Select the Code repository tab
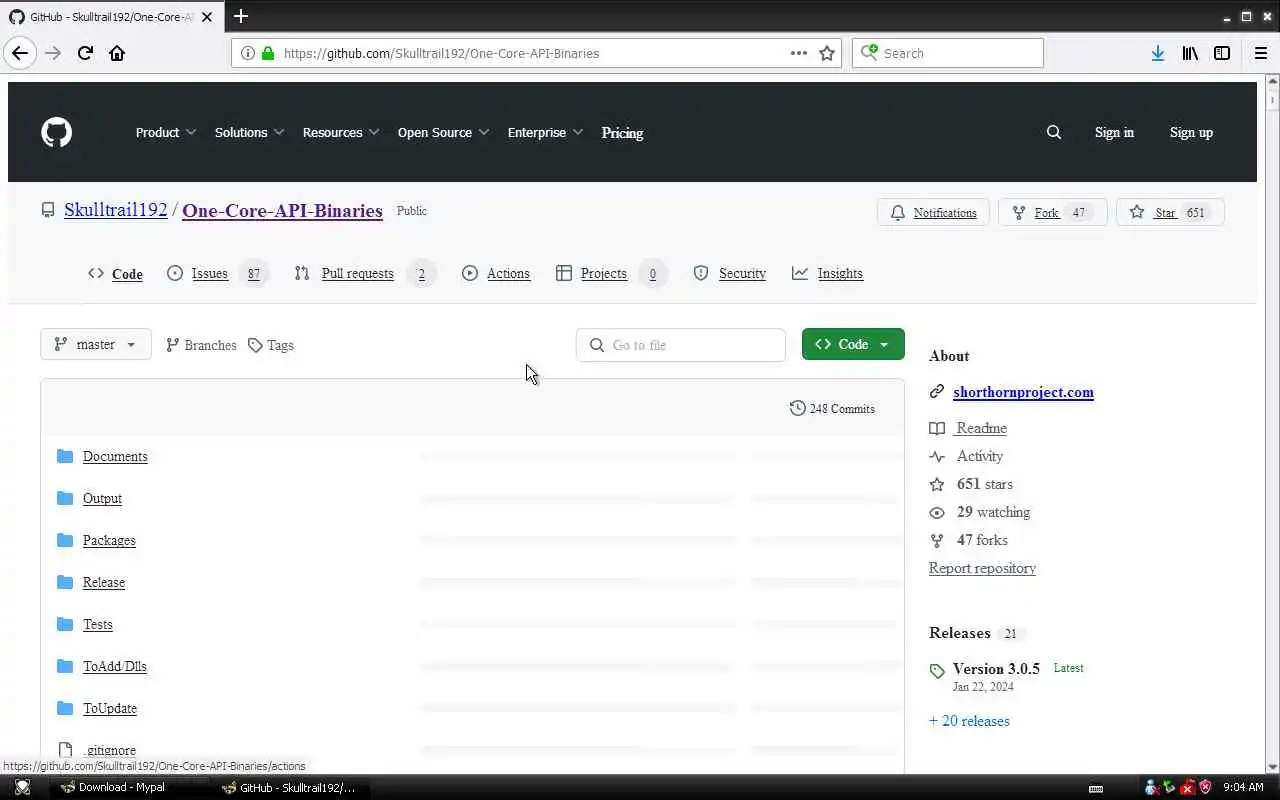The width and height of the screenshot is (1280, 800). point(115,273)
